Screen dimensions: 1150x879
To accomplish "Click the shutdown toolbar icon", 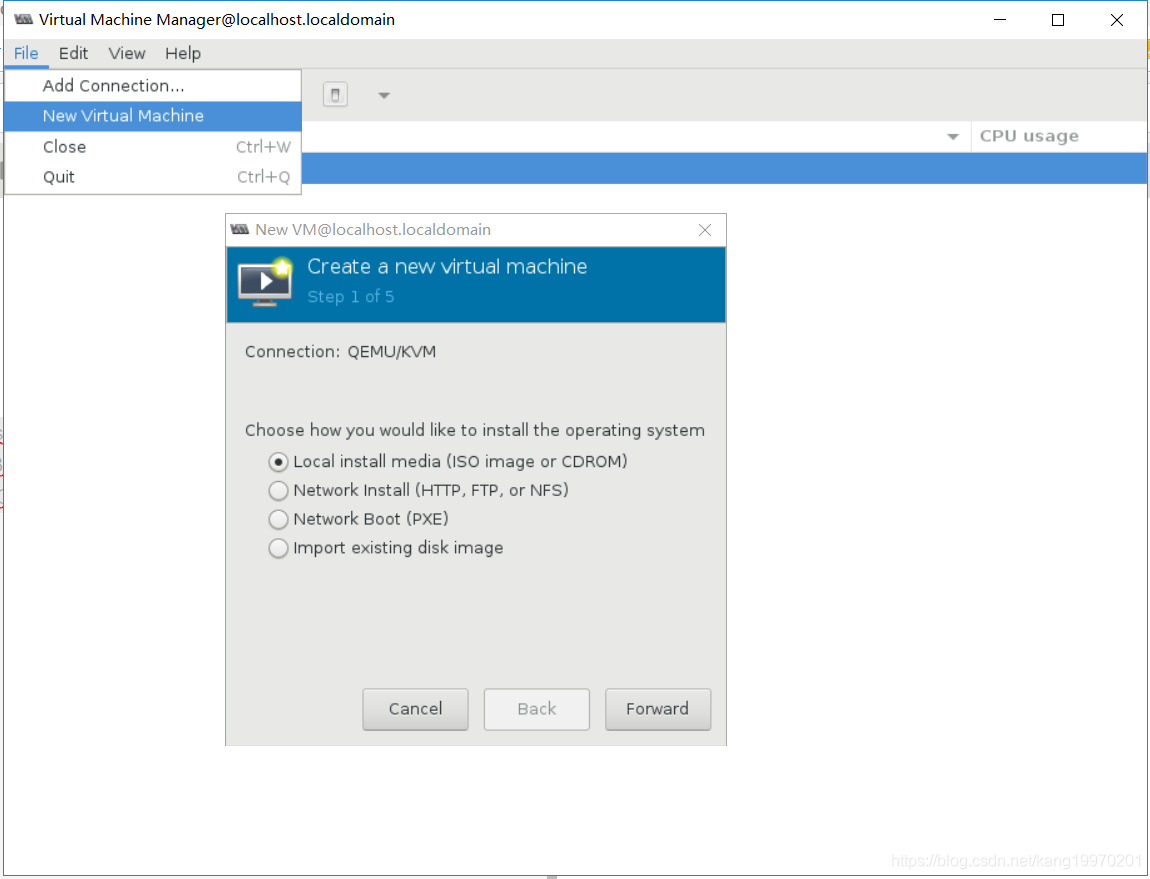I will [335, 95].
